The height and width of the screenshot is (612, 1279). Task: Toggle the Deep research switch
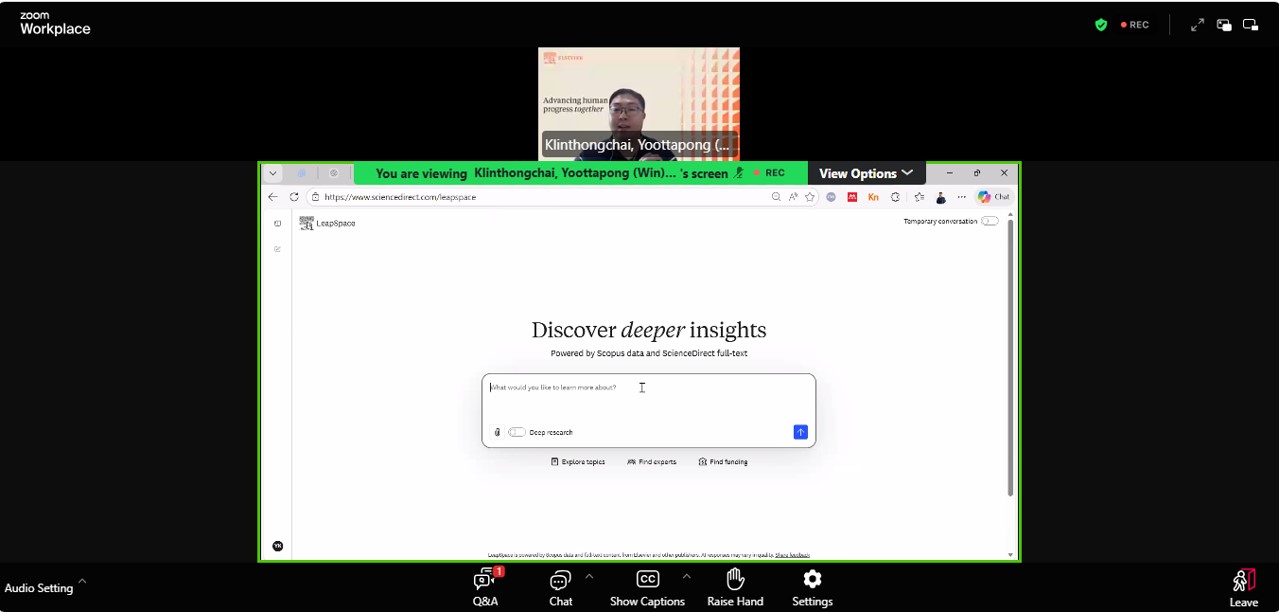click(x=517, y=432)
